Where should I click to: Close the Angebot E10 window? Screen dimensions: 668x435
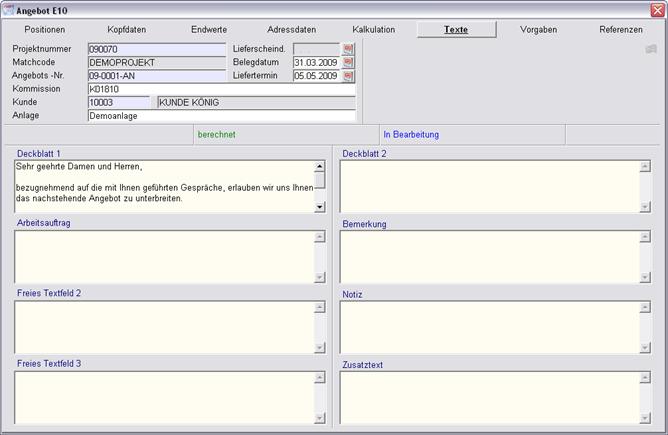(657, 8)
